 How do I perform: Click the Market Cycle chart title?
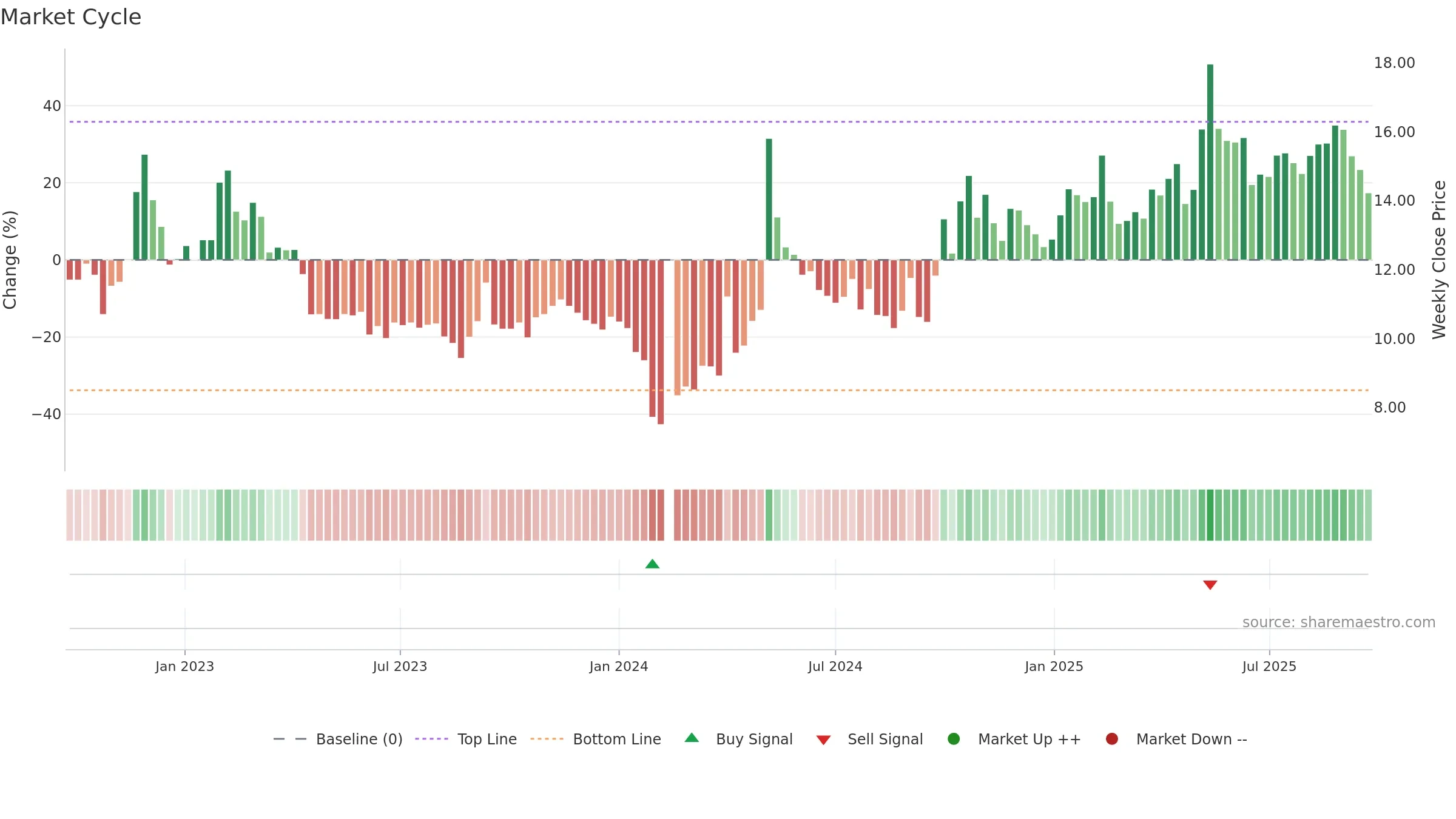pyautogui.click(x=71, y=17)
